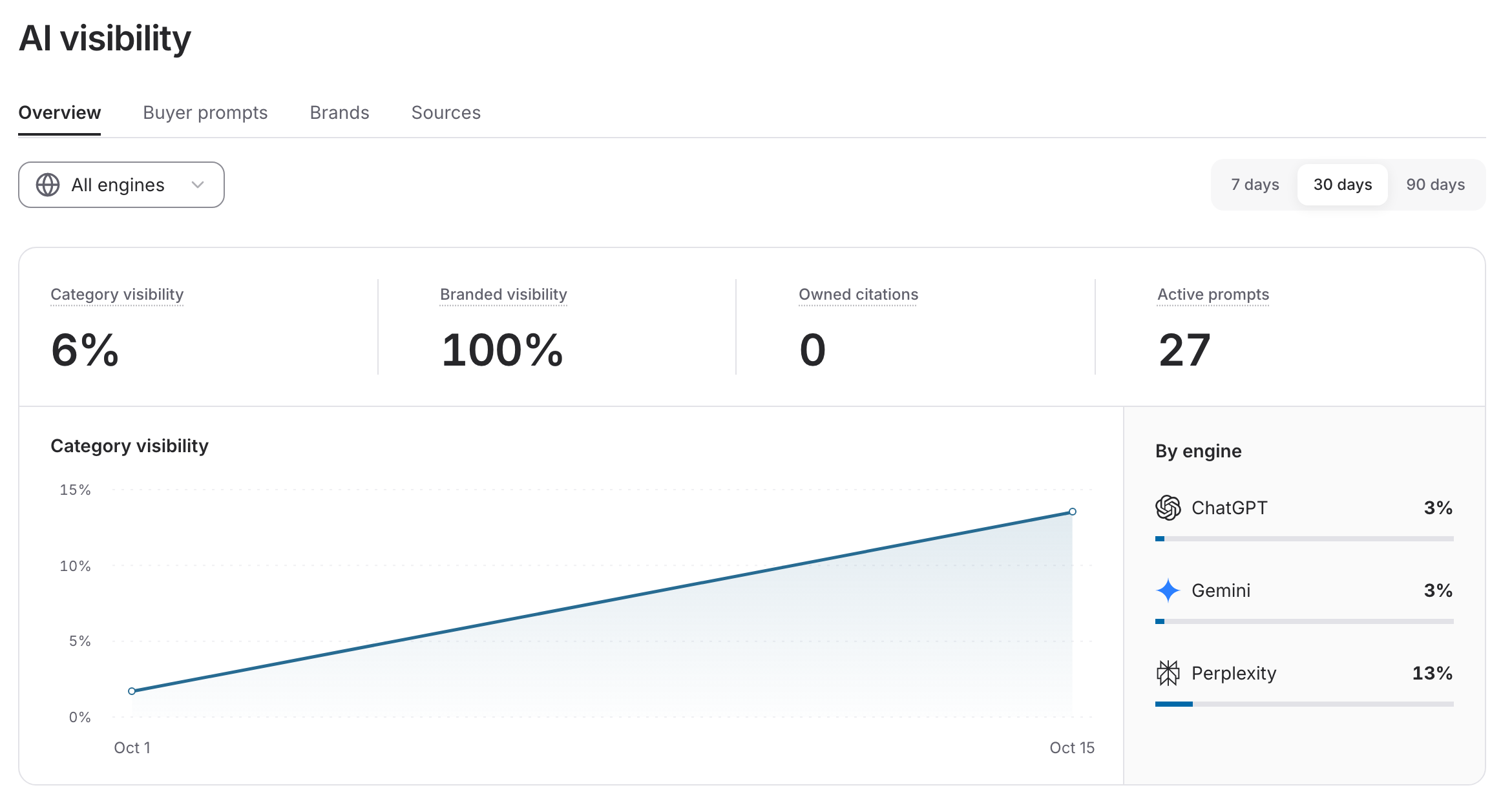This screenshot has width=1512, height=801.
Task: Click the Gemini sparkle icon
Action: pos(1168,590)
